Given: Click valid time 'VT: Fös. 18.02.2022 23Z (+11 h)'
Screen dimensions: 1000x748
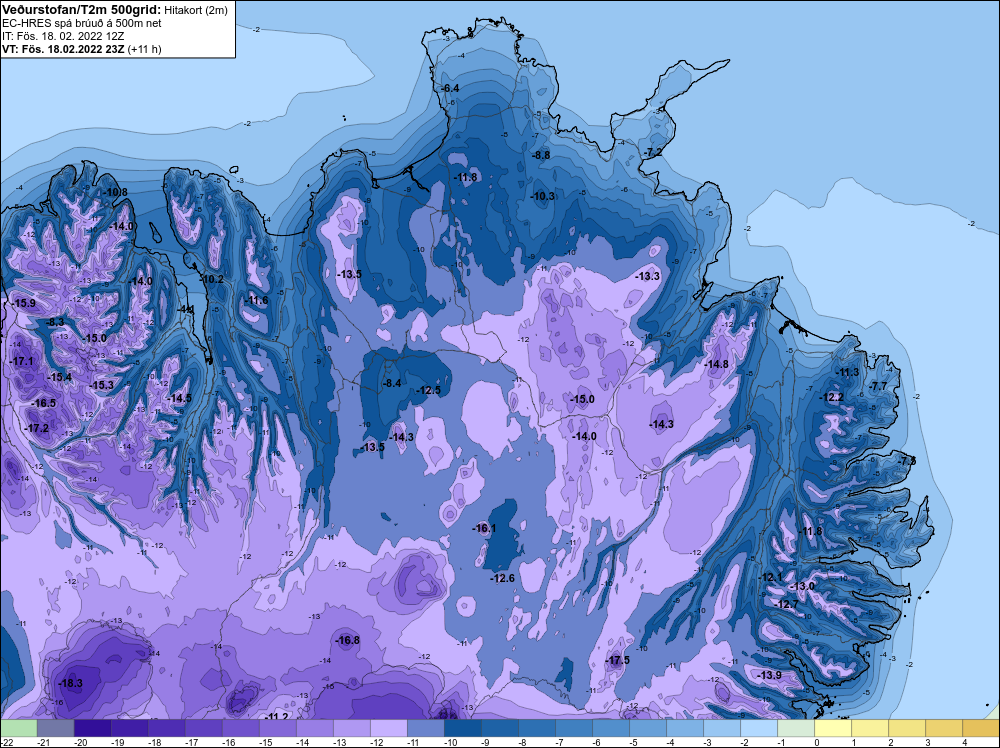Looking at the screenshot, I should 82,49.
